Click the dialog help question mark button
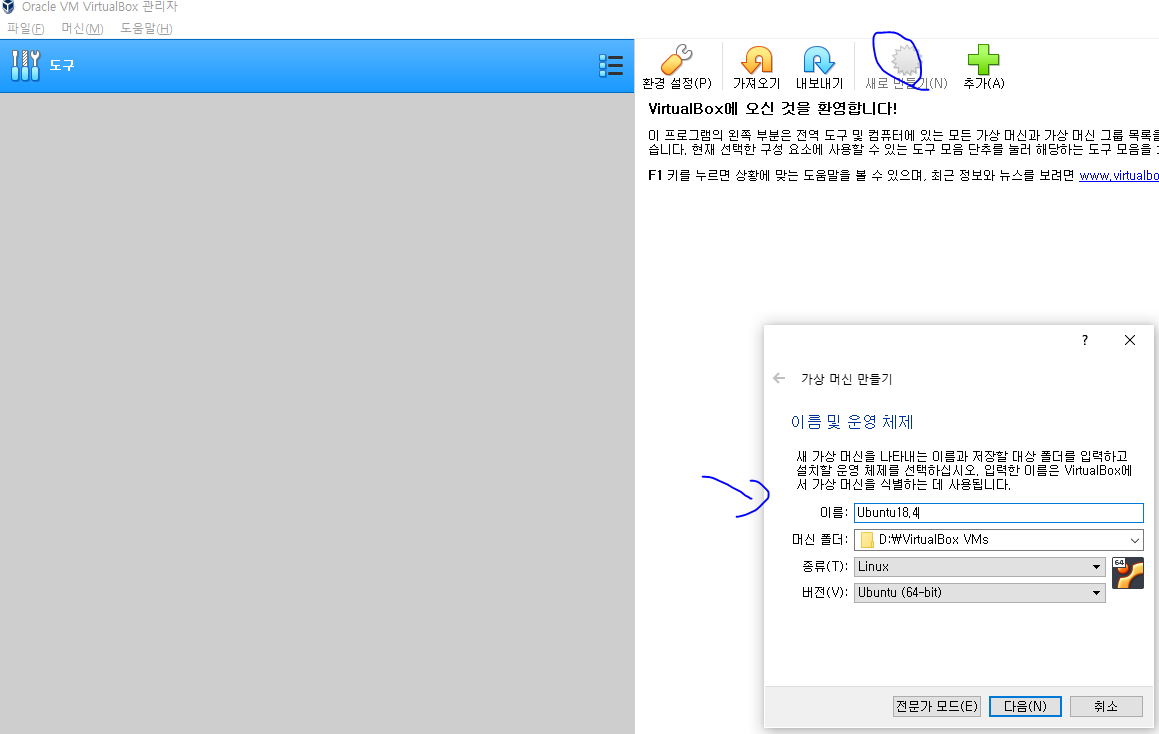Screen dimensions: 1159x734 [x=1084, y=340]
